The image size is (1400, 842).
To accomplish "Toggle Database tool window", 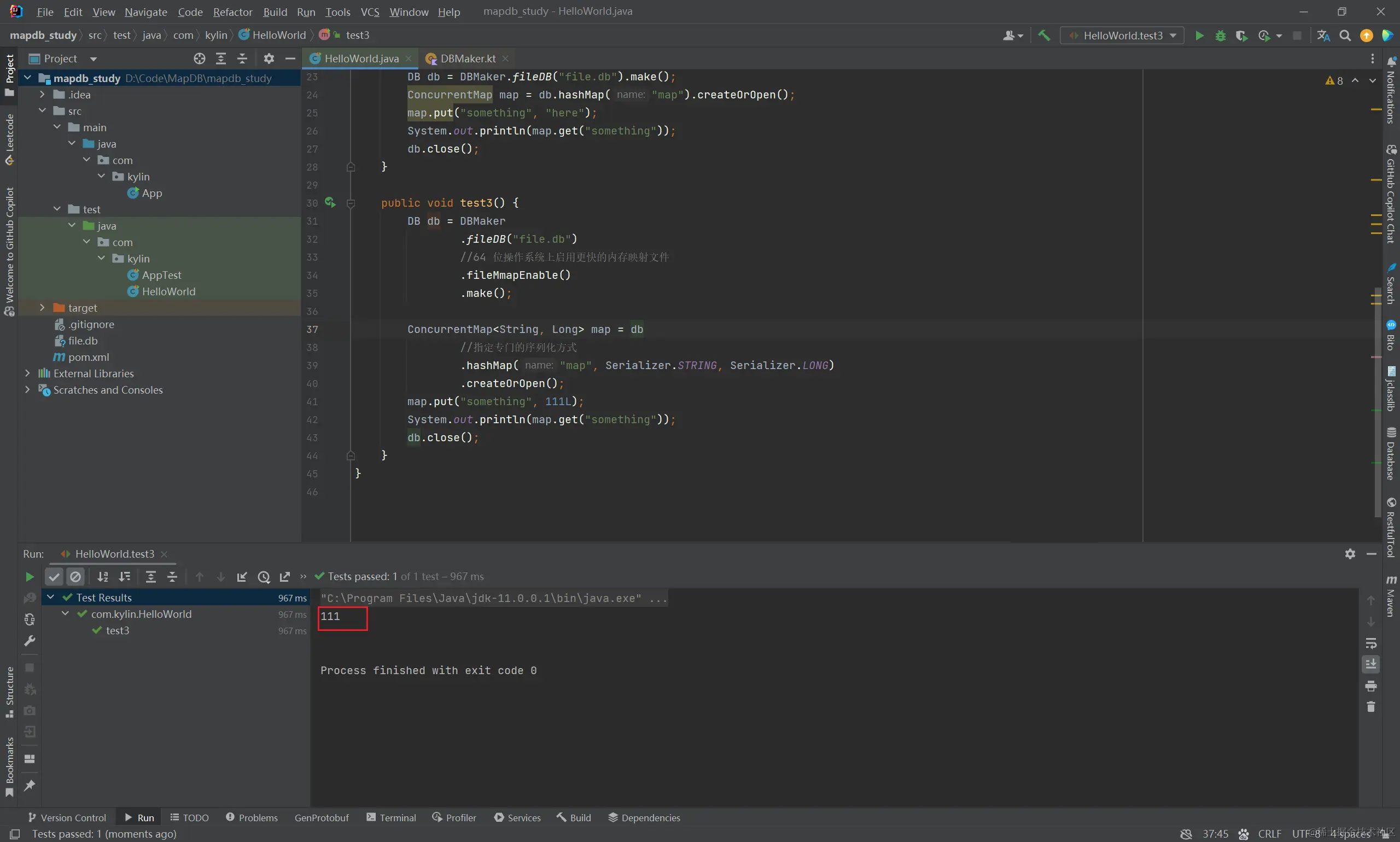I will 1391,454.
